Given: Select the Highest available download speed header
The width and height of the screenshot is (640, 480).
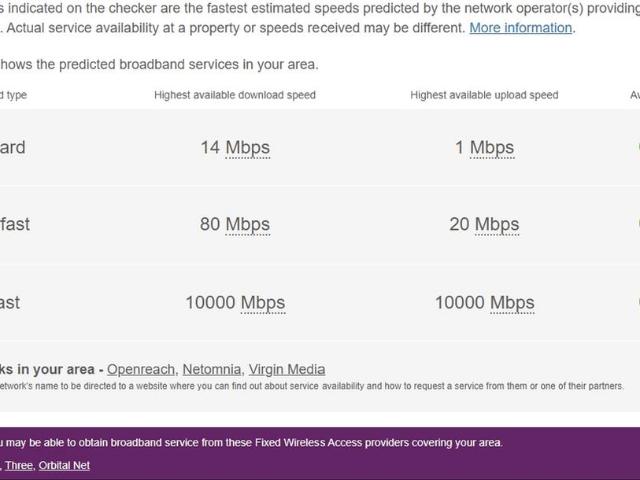Looking at the screenshot, I should coord(235,95).
